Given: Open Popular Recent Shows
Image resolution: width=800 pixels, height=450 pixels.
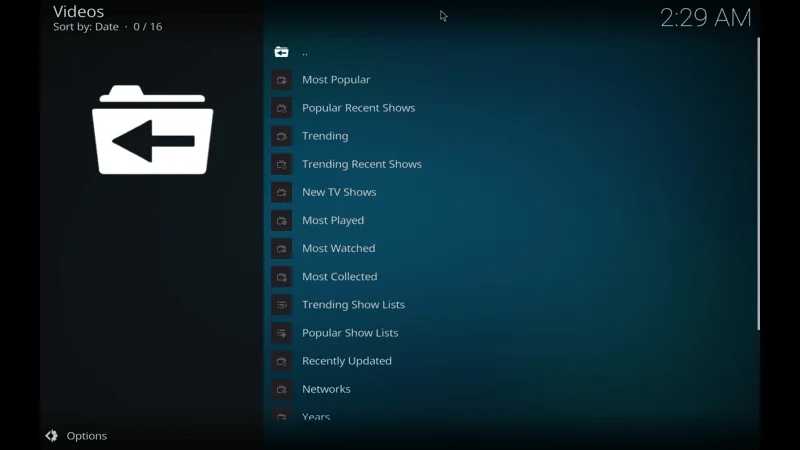Looking at the screenshot, I should (x=358, y=108).
